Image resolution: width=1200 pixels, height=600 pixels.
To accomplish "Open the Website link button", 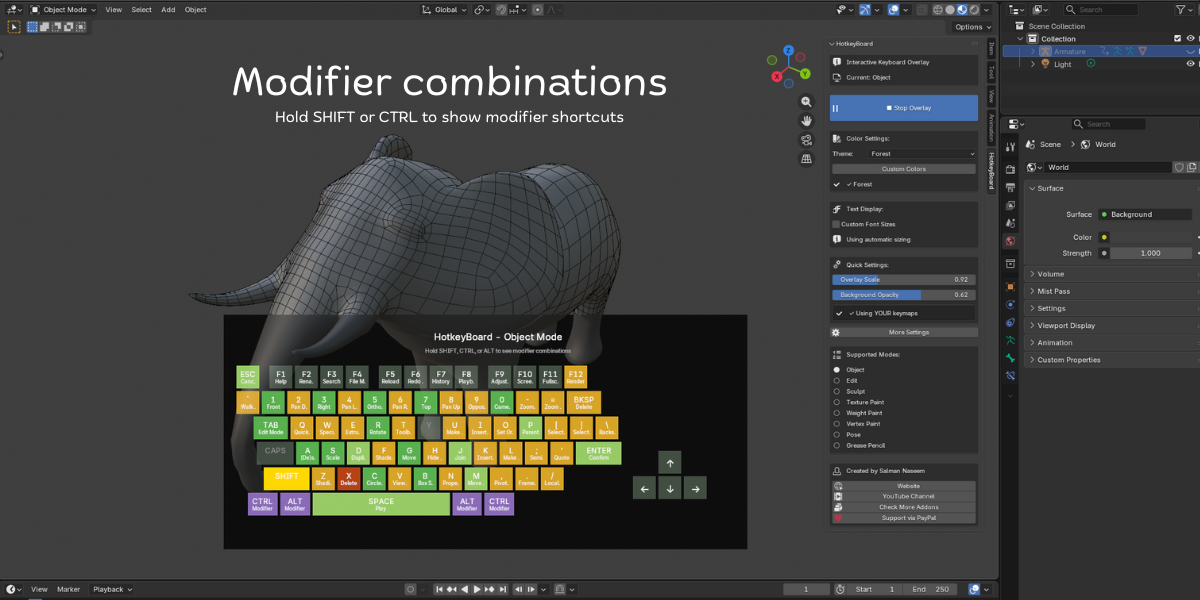I will click(x=904, y=486).
